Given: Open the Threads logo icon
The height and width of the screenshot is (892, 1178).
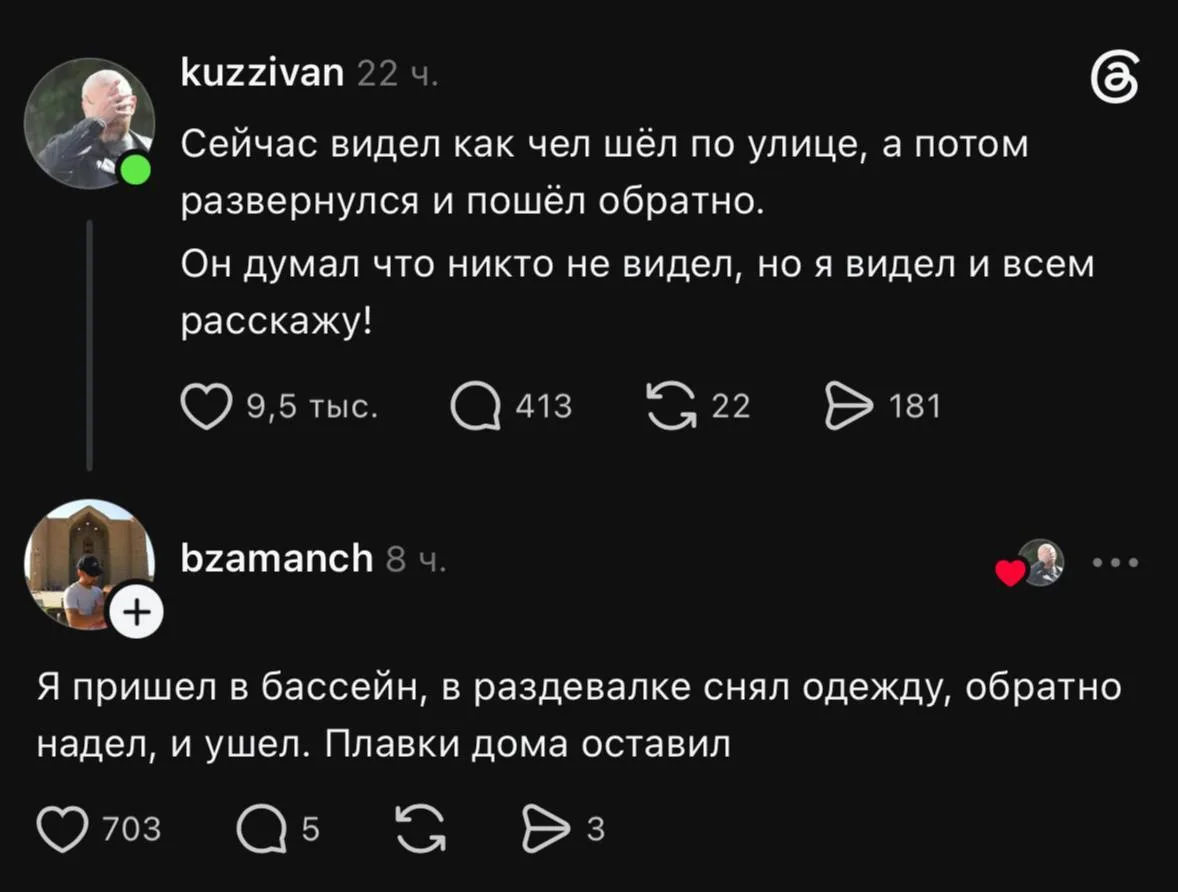Looking at the screenshot, I should click(x=1115, y=77).
